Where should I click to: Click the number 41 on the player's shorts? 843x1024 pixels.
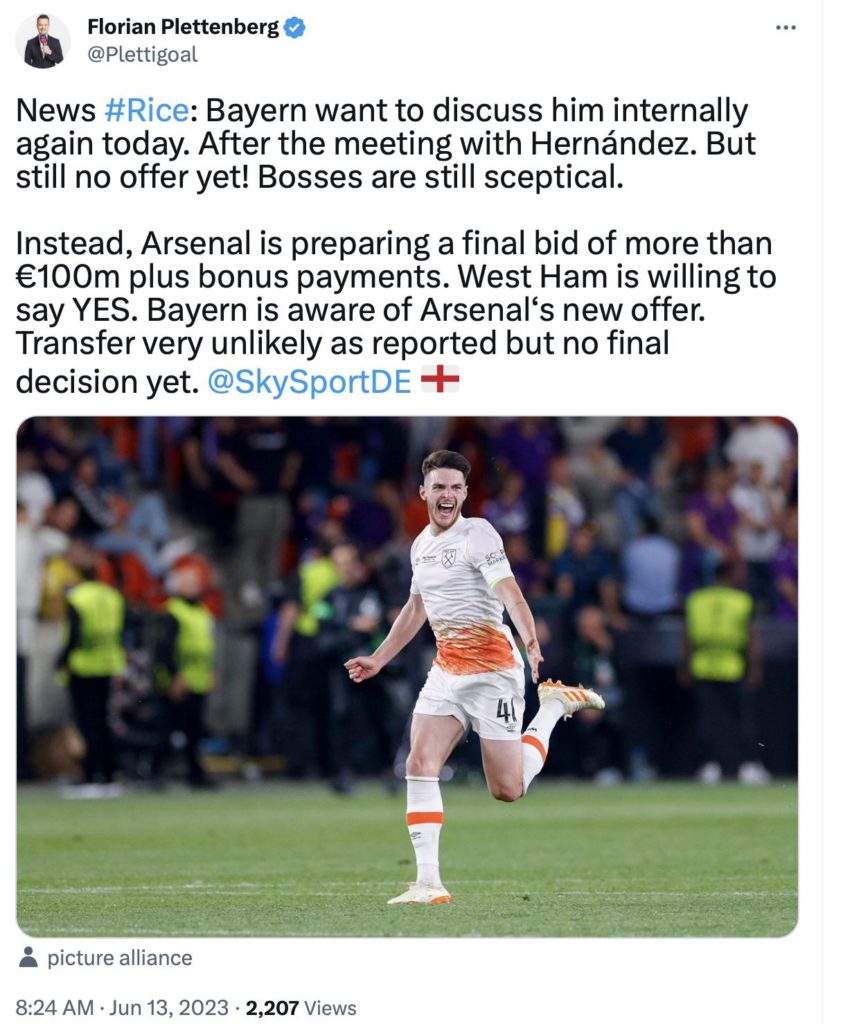(506, 710)
